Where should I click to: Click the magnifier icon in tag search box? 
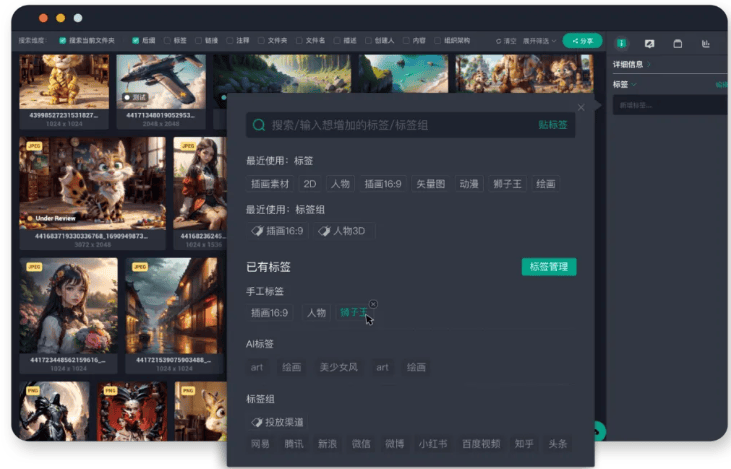click(x=259, y=125)
